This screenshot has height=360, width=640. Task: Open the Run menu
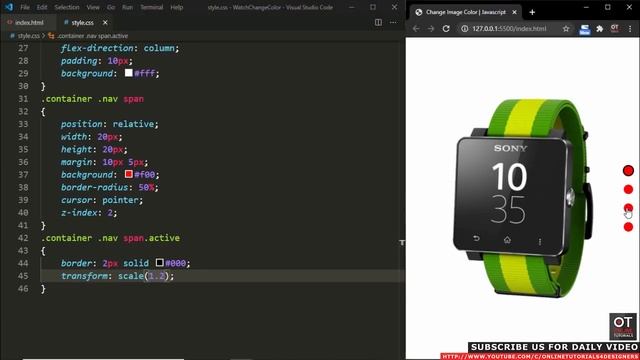click(127, 7)
